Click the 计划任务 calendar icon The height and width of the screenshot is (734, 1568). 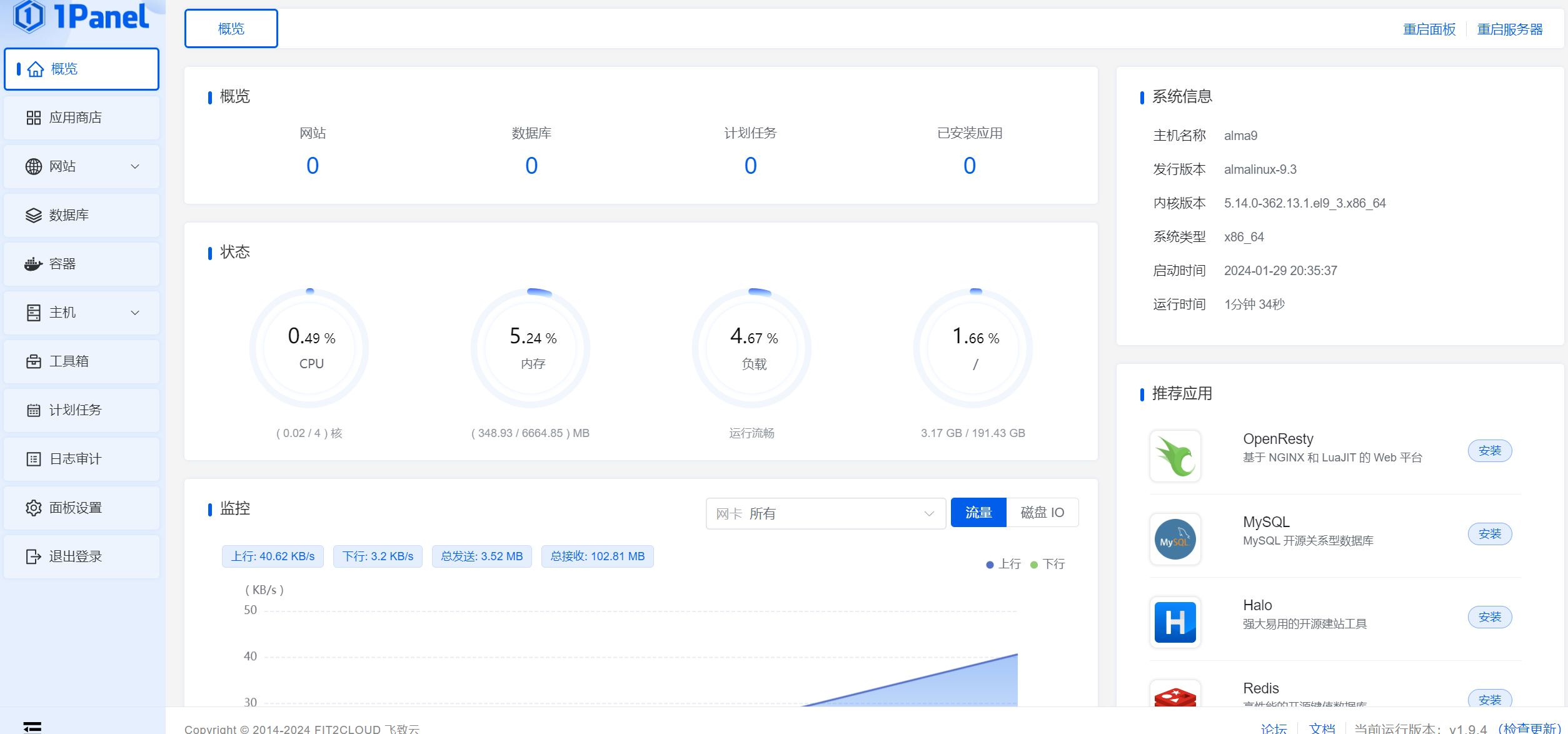(34, 410)
